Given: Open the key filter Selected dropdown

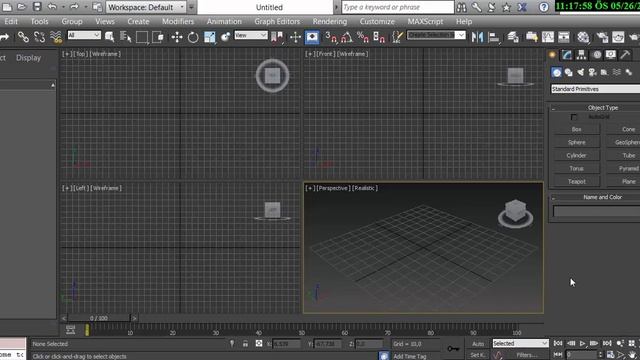Looking at the screenshot, I should pyautogui.click(x=520, y=344).
